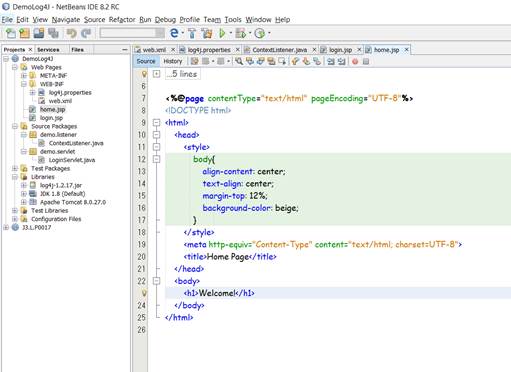Collapse the body{ fold on line 12

(x=156, y=159)
